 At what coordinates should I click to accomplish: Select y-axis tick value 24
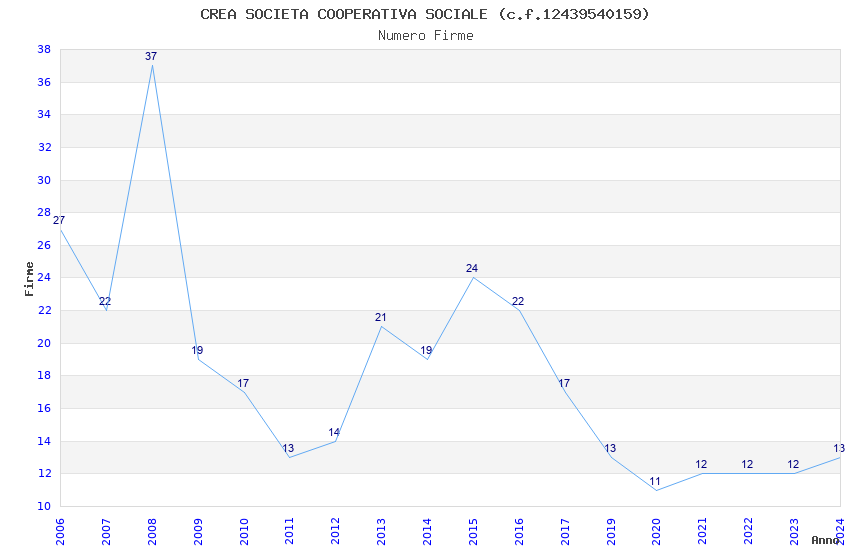pyautogui.click(x=44, y=277)
